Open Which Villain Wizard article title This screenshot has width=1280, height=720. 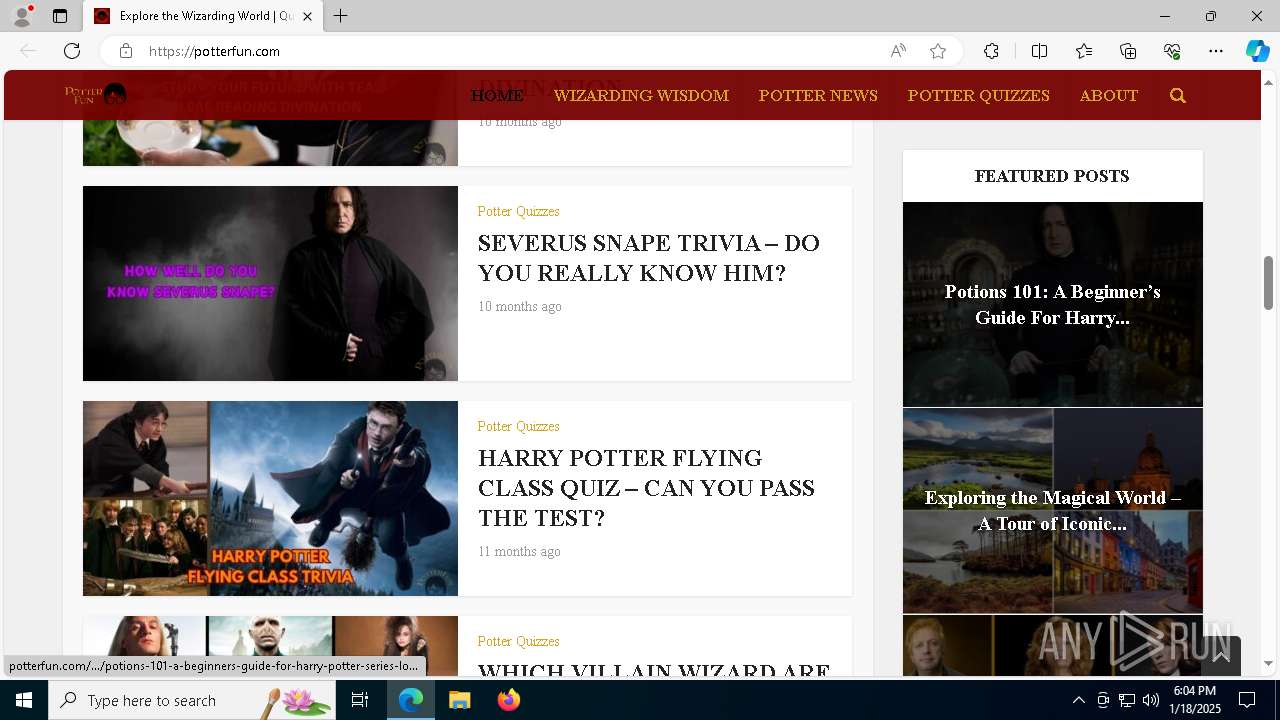[654, 669]
